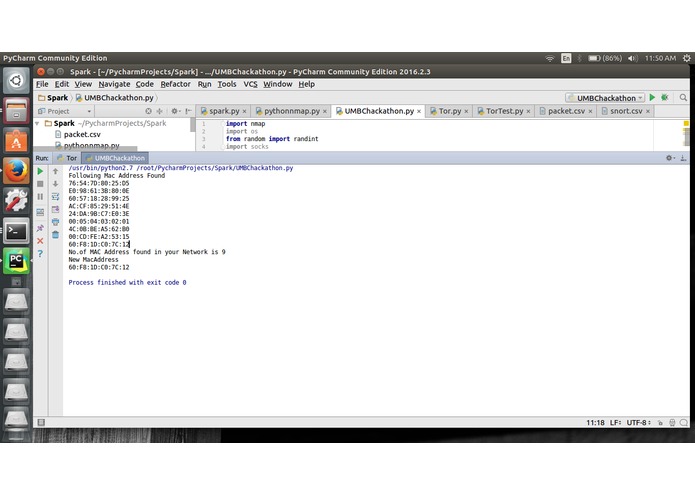Open the Tools menu

point(226,84)
